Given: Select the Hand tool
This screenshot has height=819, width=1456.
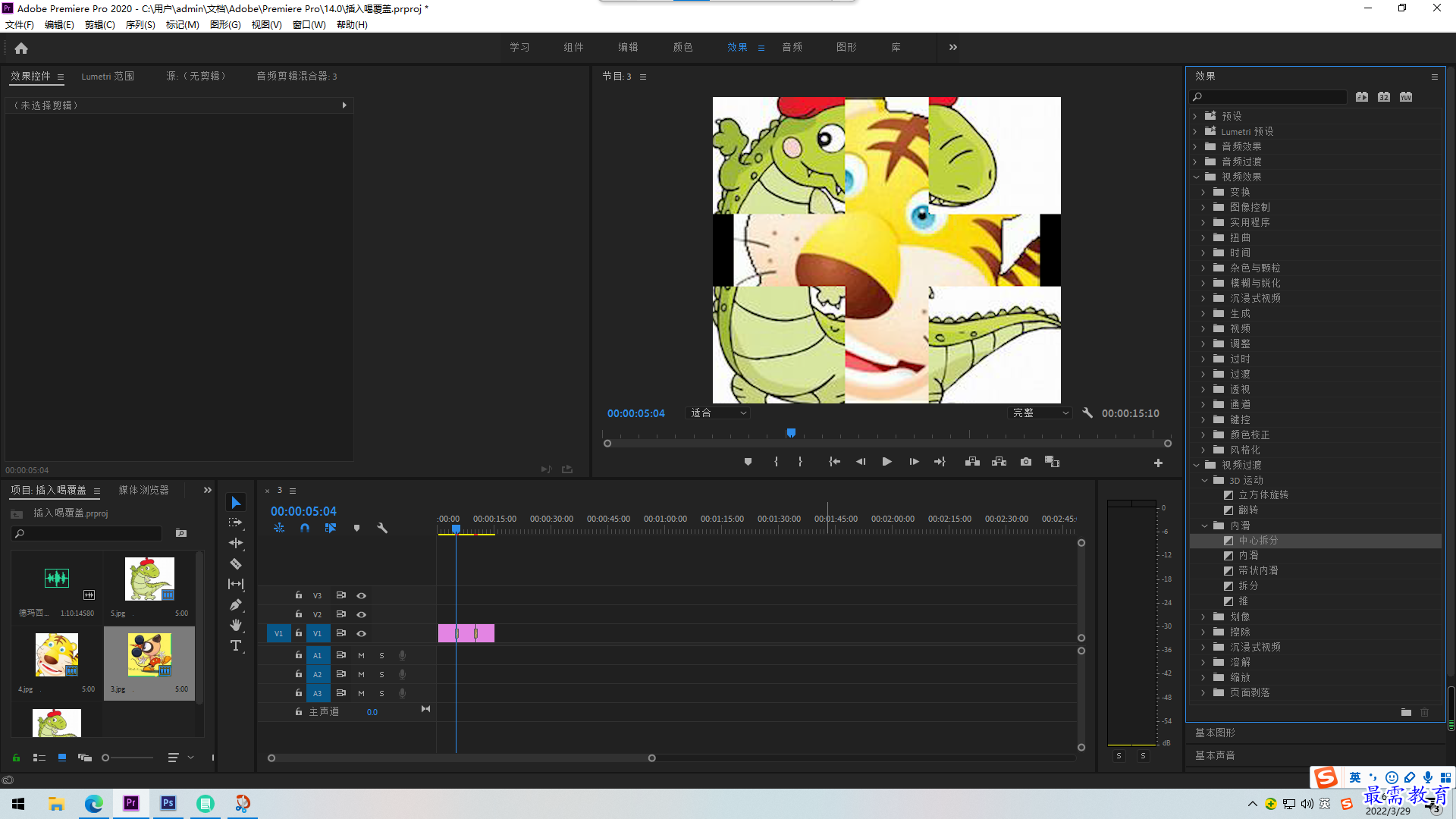Looking at the screenshot, I should (x=236, y=625).
